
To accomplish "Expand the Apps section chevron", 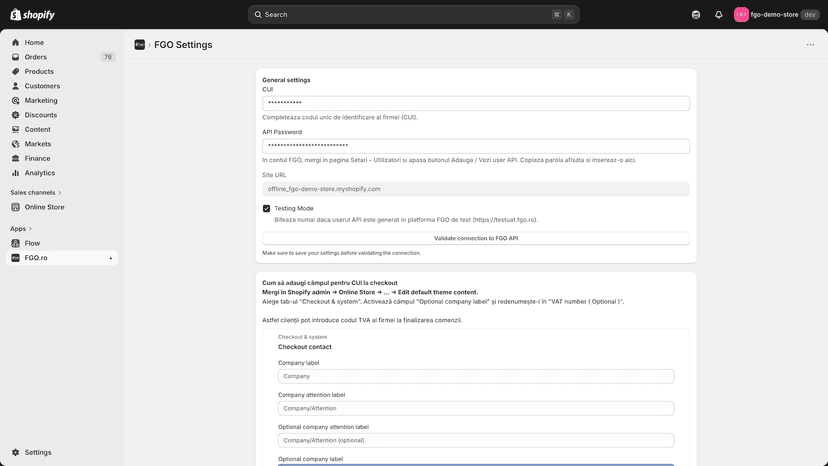I will [x=30, y=229].
